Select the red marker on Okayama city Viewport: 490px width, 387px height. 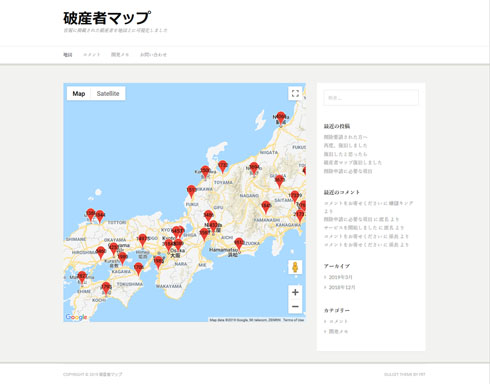point(113,249)
